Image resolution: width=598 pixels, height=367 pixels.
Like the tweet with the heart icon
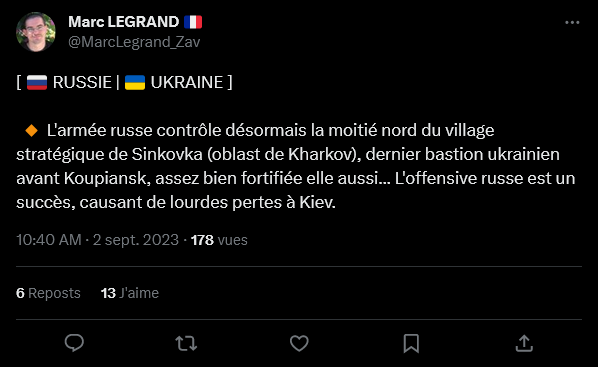coord(299,343)
